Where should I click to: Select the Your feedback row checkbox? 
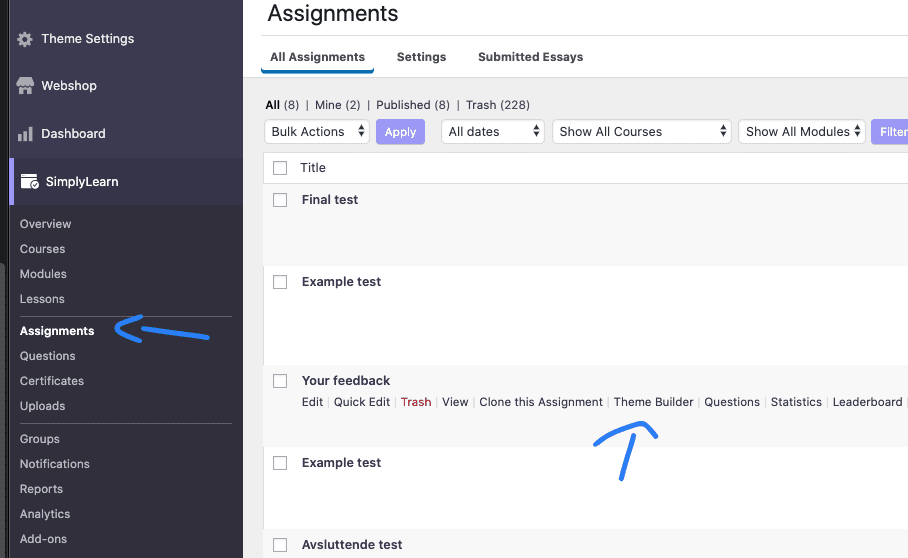(x=280, y=381)
